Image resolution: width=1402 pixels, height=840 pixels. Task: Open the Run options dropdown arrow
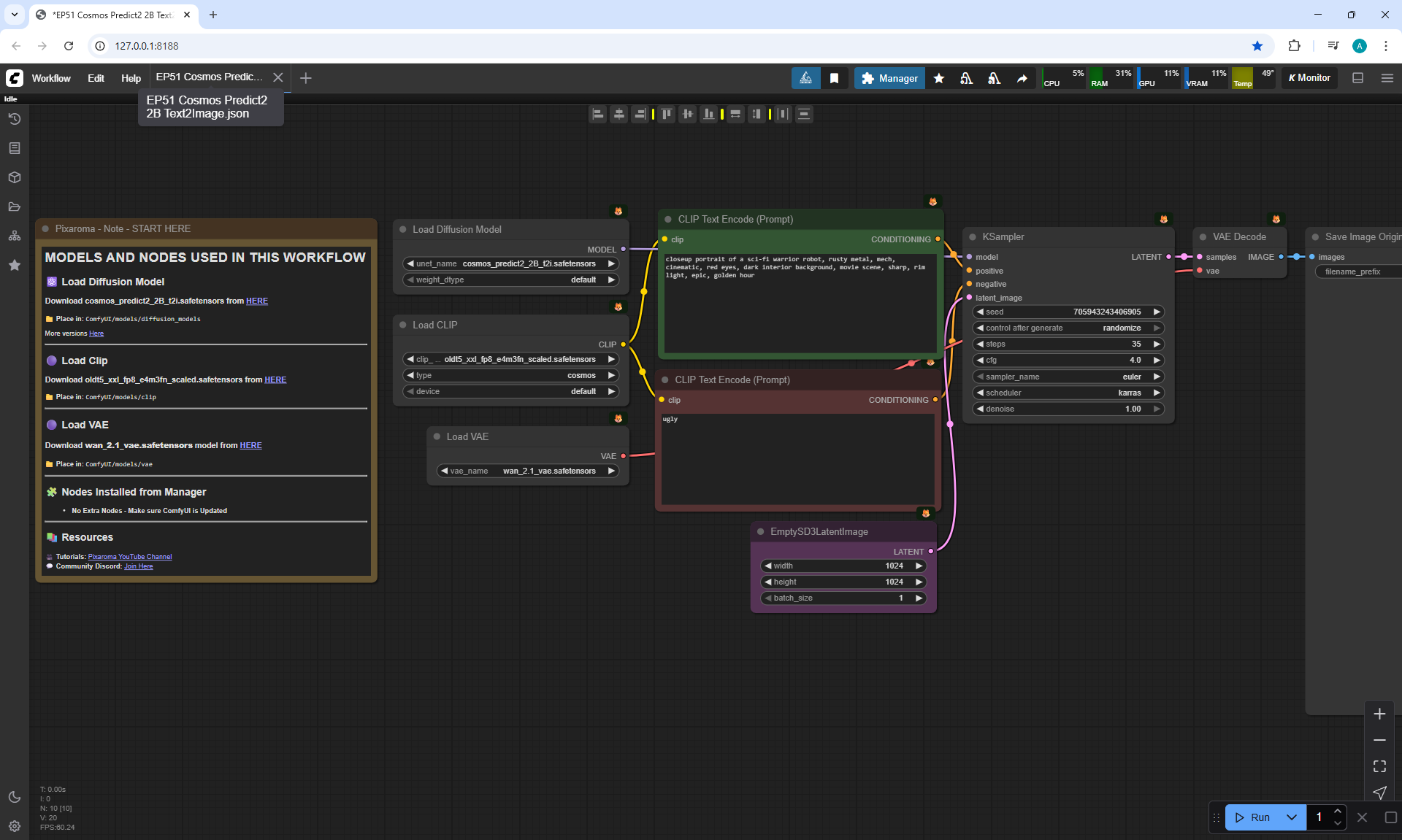[1291, 817]
